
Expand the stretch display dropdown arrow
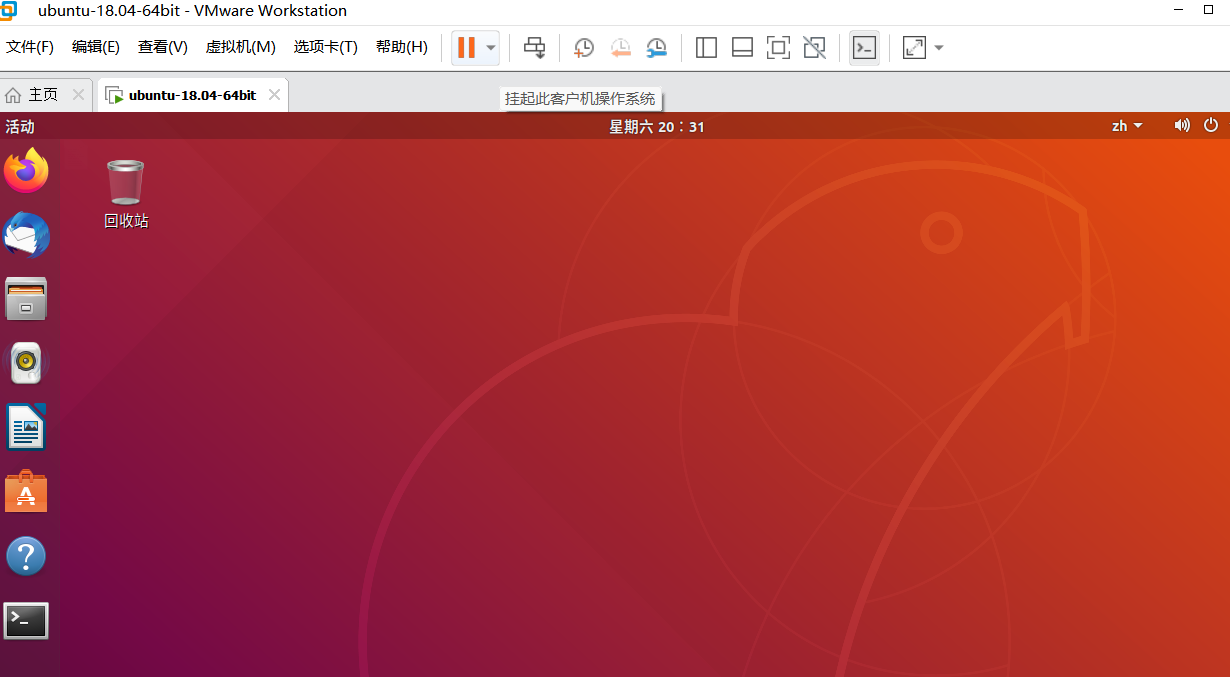coord(938,47)
